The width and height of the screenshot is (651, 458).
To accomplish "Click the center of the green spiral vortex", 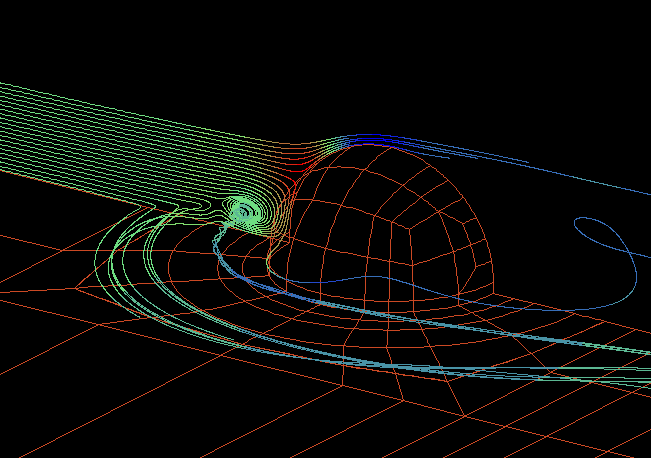I will 245,211.
